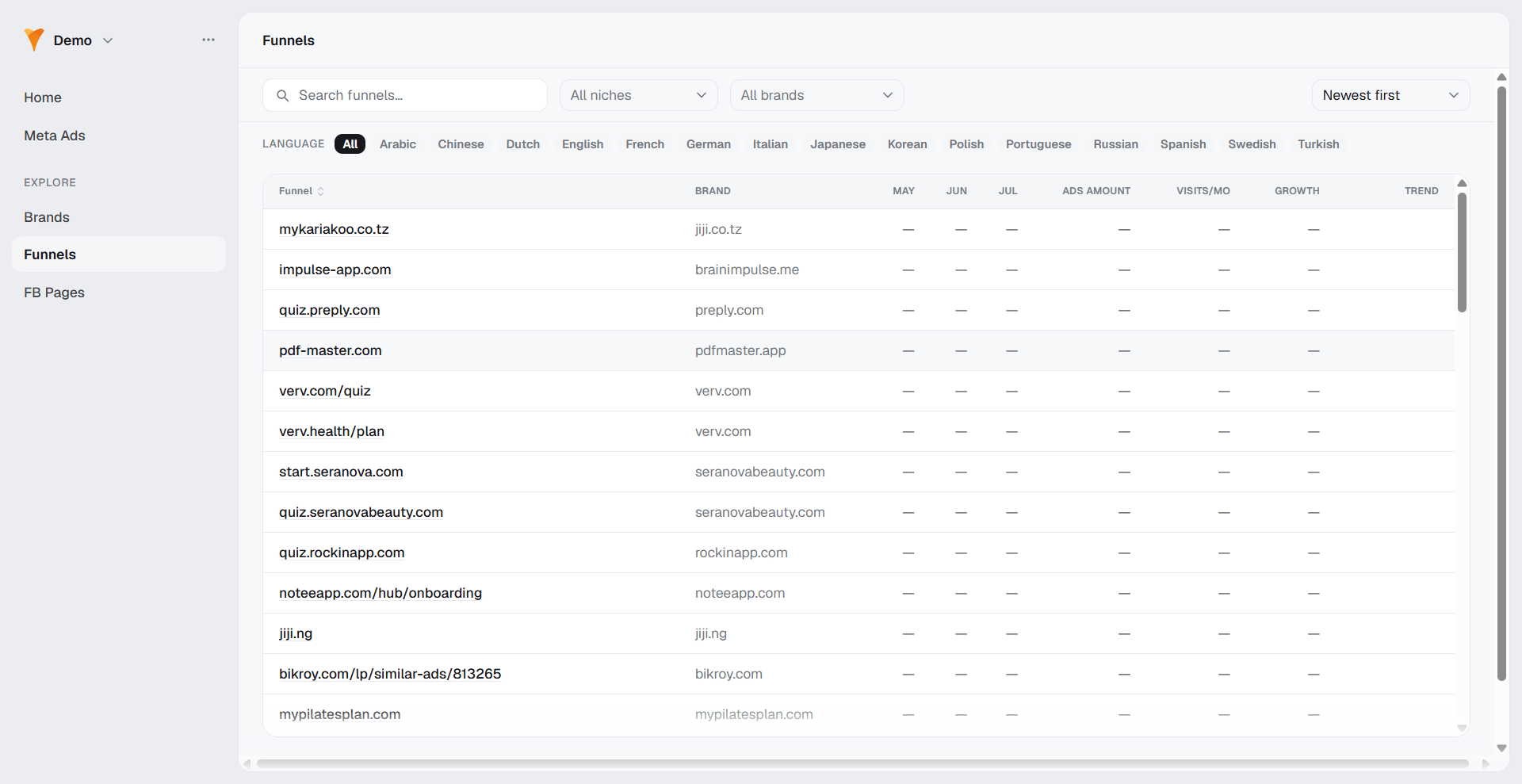Viewport: 1522px width, 784px height.
Task: Click the horizontal scrollbar right arrow
Action: point(1486,763)
